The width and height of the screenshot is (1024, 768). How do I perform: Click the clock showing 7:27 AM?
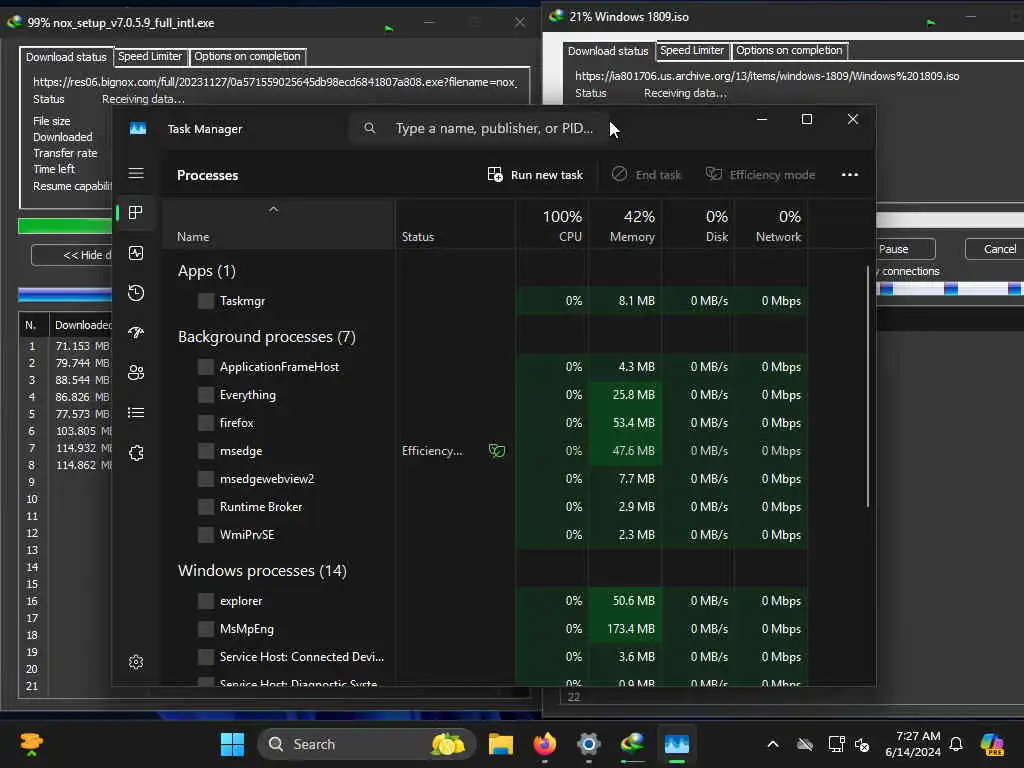pyautogui.click(x=913, y=744)
